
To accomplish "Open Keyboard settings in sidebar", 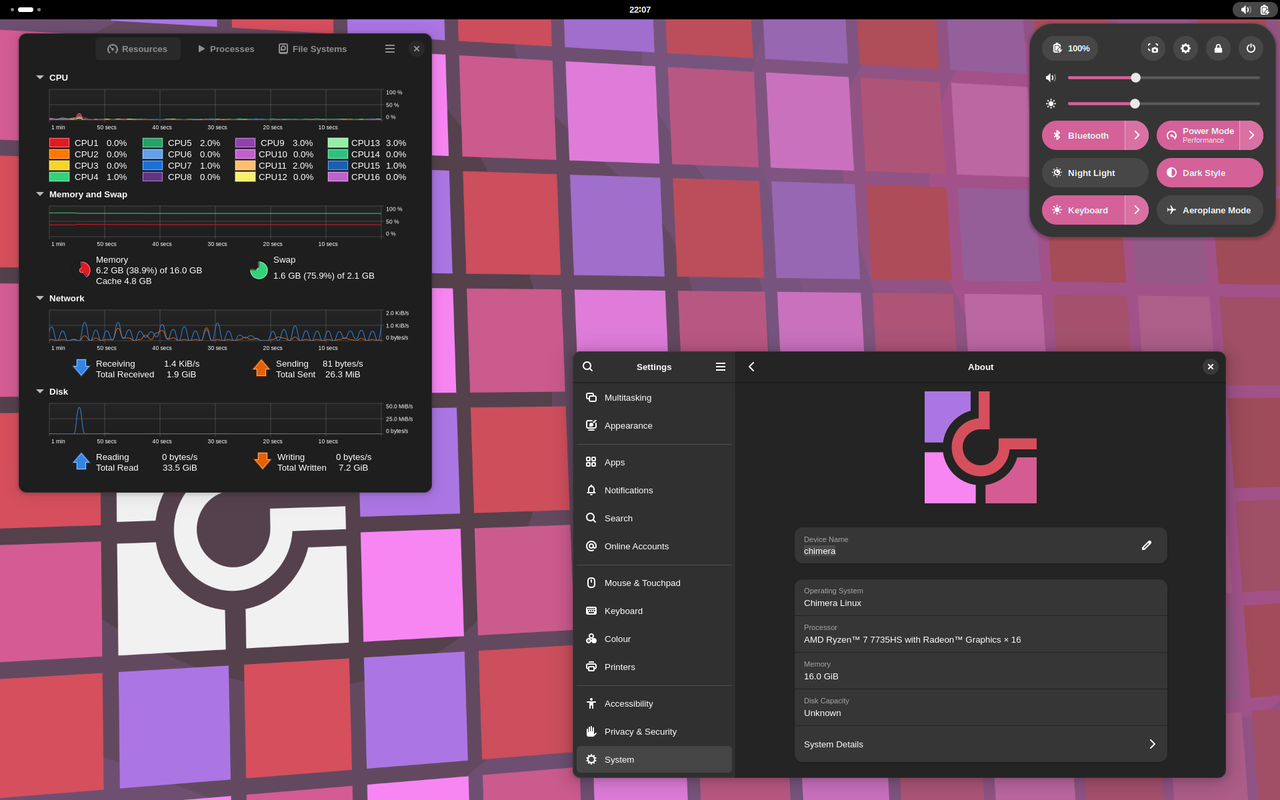I will (x=654, y=611).
